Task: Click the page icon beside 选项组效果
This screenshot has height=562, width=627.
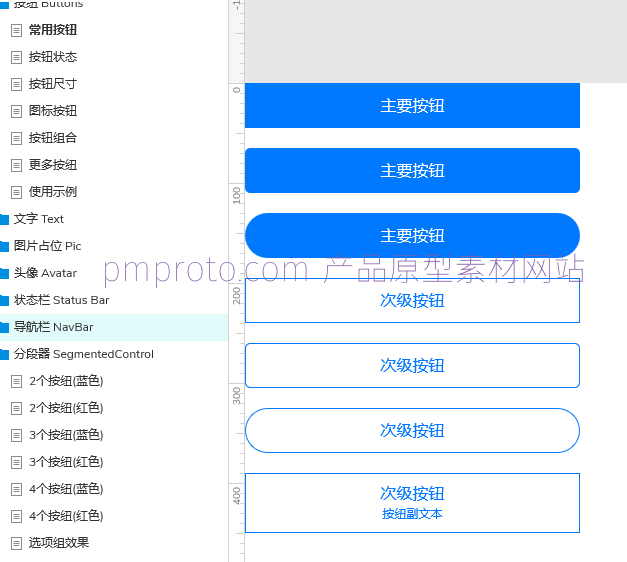Action: [x=16, y=543]
